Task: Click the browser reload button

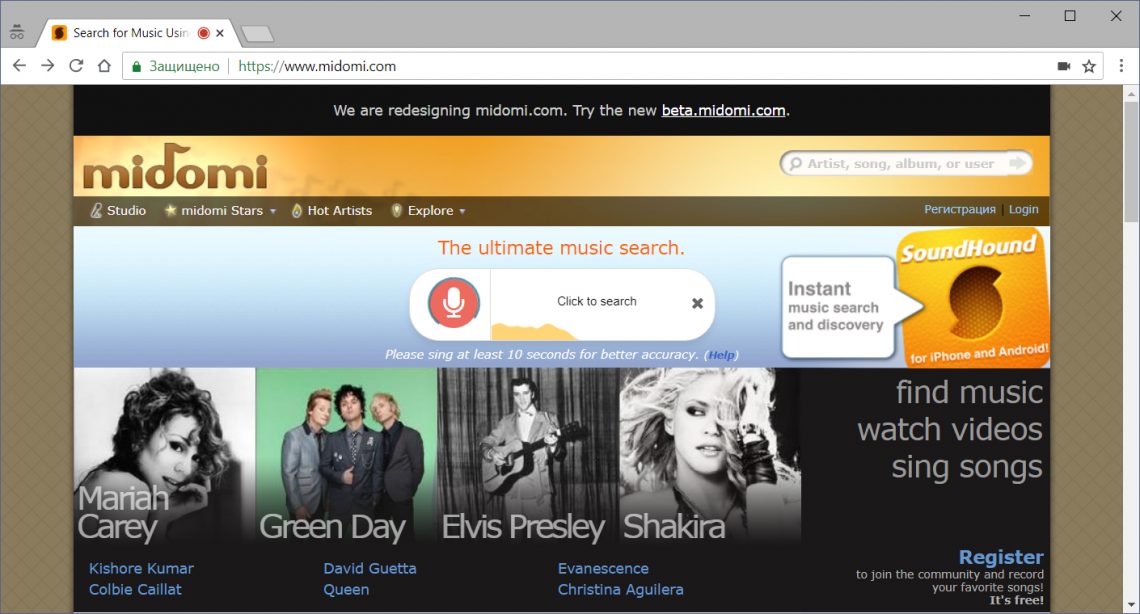Action: point(76,66)
